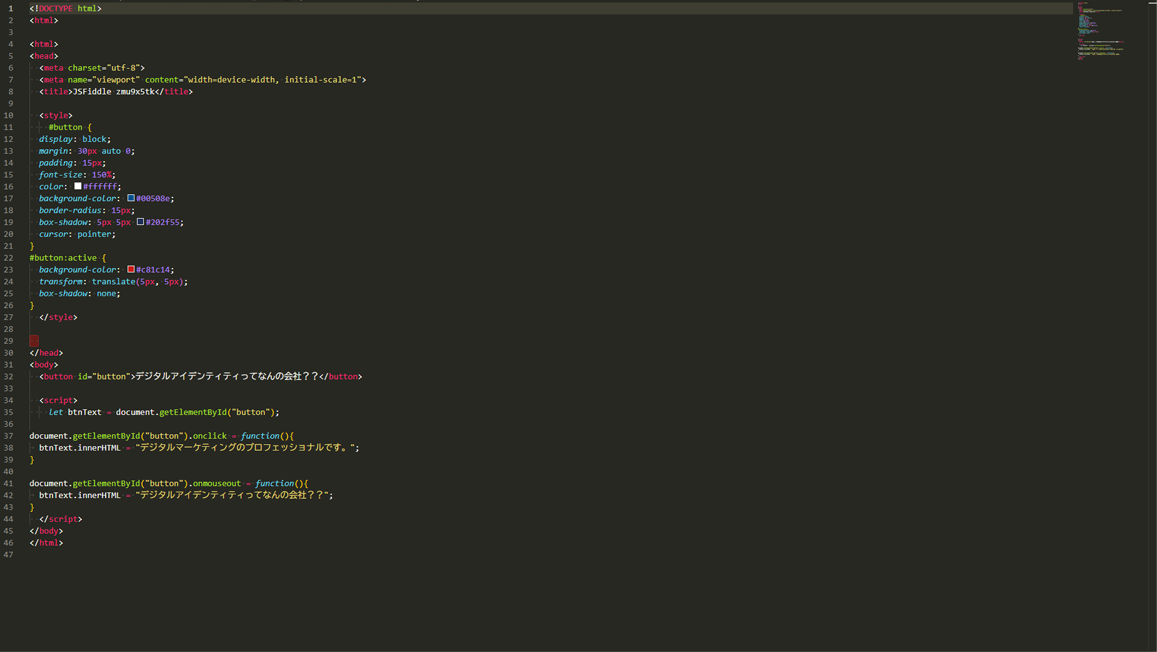Open the blue color swatch beside #00508e
The image size is (1157, 652).
[131, 198]
